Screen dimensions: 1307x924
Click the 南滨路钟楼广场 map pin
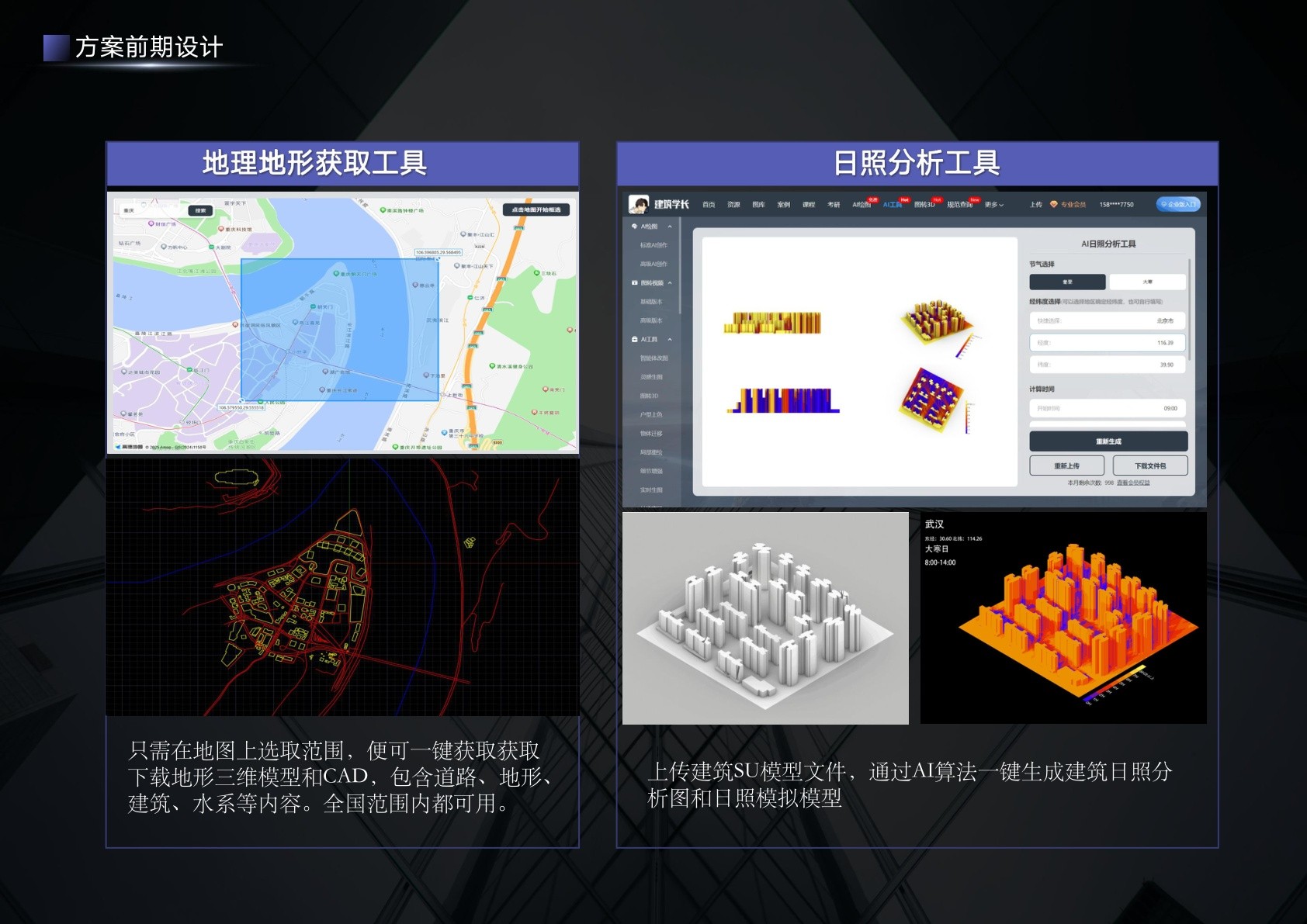click(383, 210)
